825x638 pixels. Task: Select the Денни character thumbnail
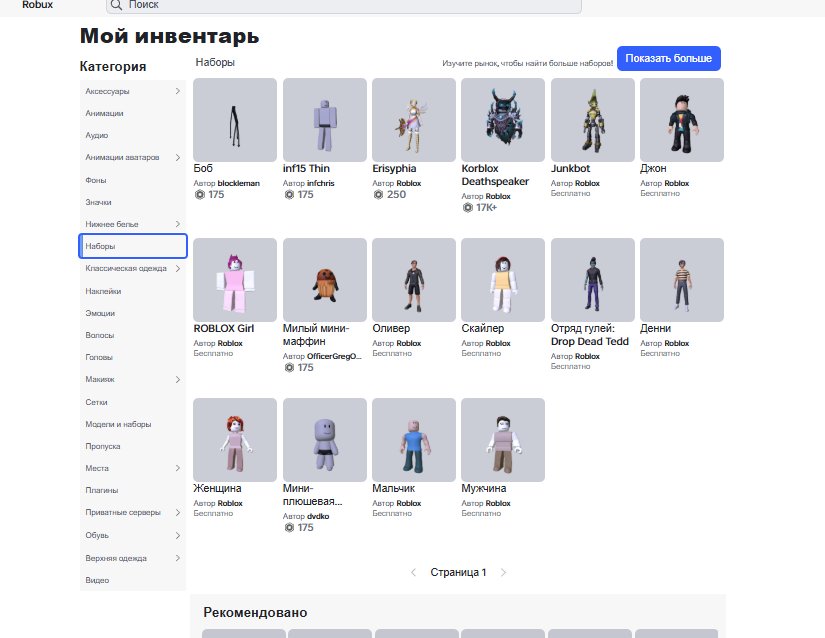[x=682, y=280]
